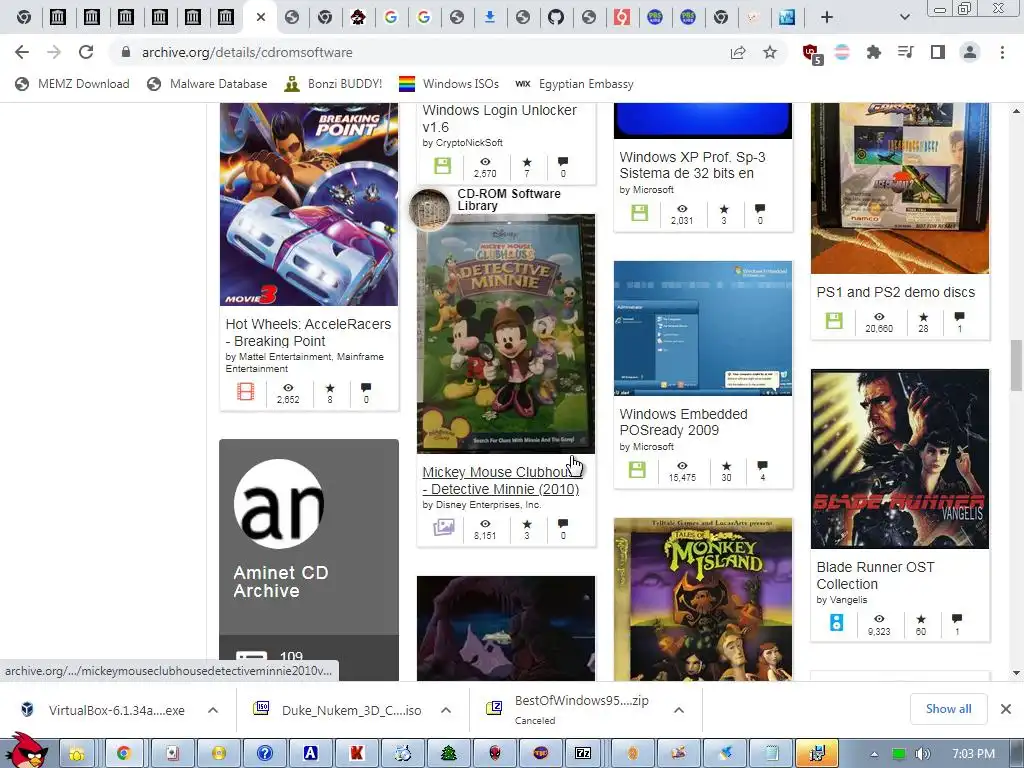Open Mickey Mouse Clubhouse Detective Minnie link
This screenshot has height=768, width=1024.
(501, 481)
